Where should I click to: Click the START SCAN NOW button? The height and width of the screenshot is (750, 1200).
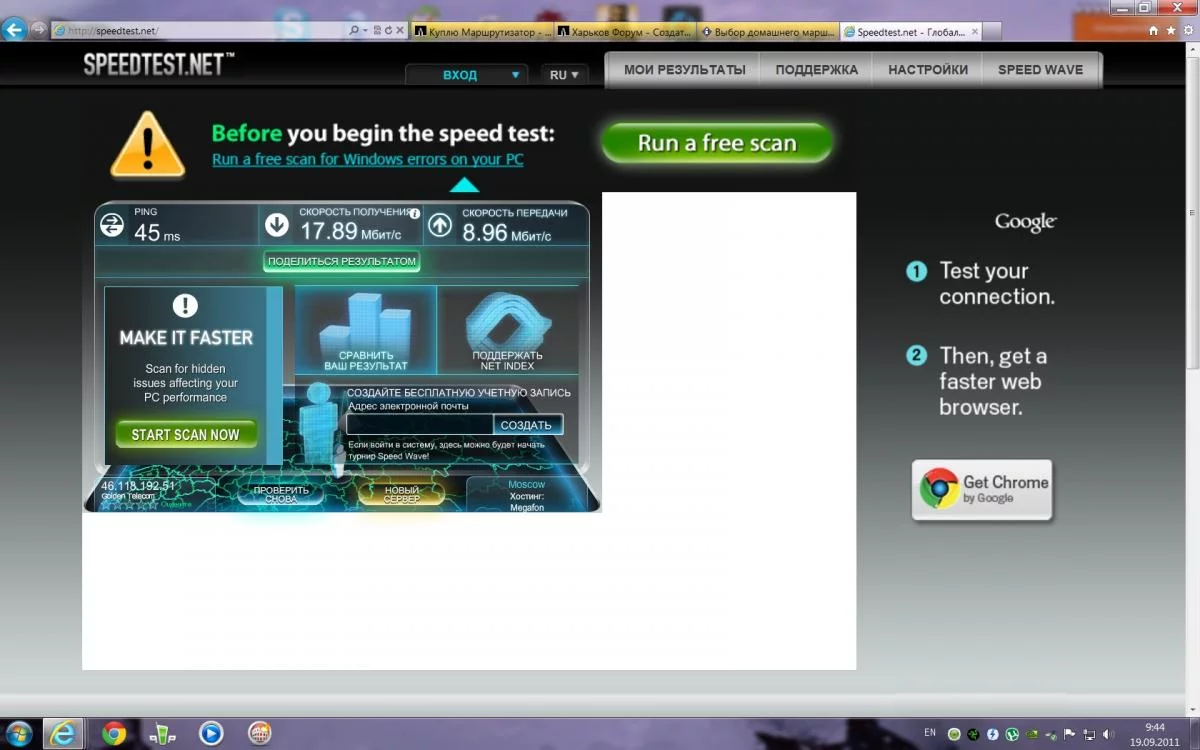click(x=186, y=435)
